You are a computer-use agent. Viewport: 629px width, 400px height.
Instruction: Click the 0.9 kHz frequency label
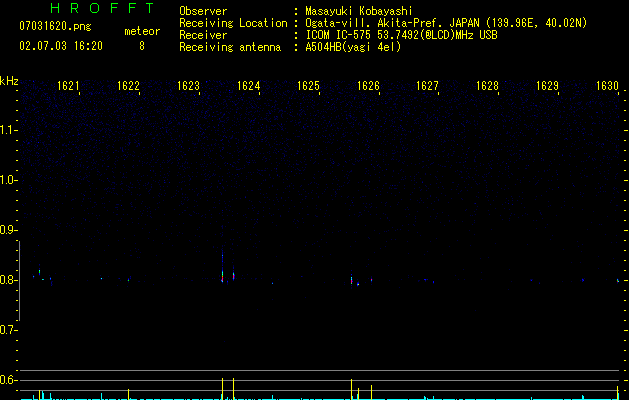8,230
